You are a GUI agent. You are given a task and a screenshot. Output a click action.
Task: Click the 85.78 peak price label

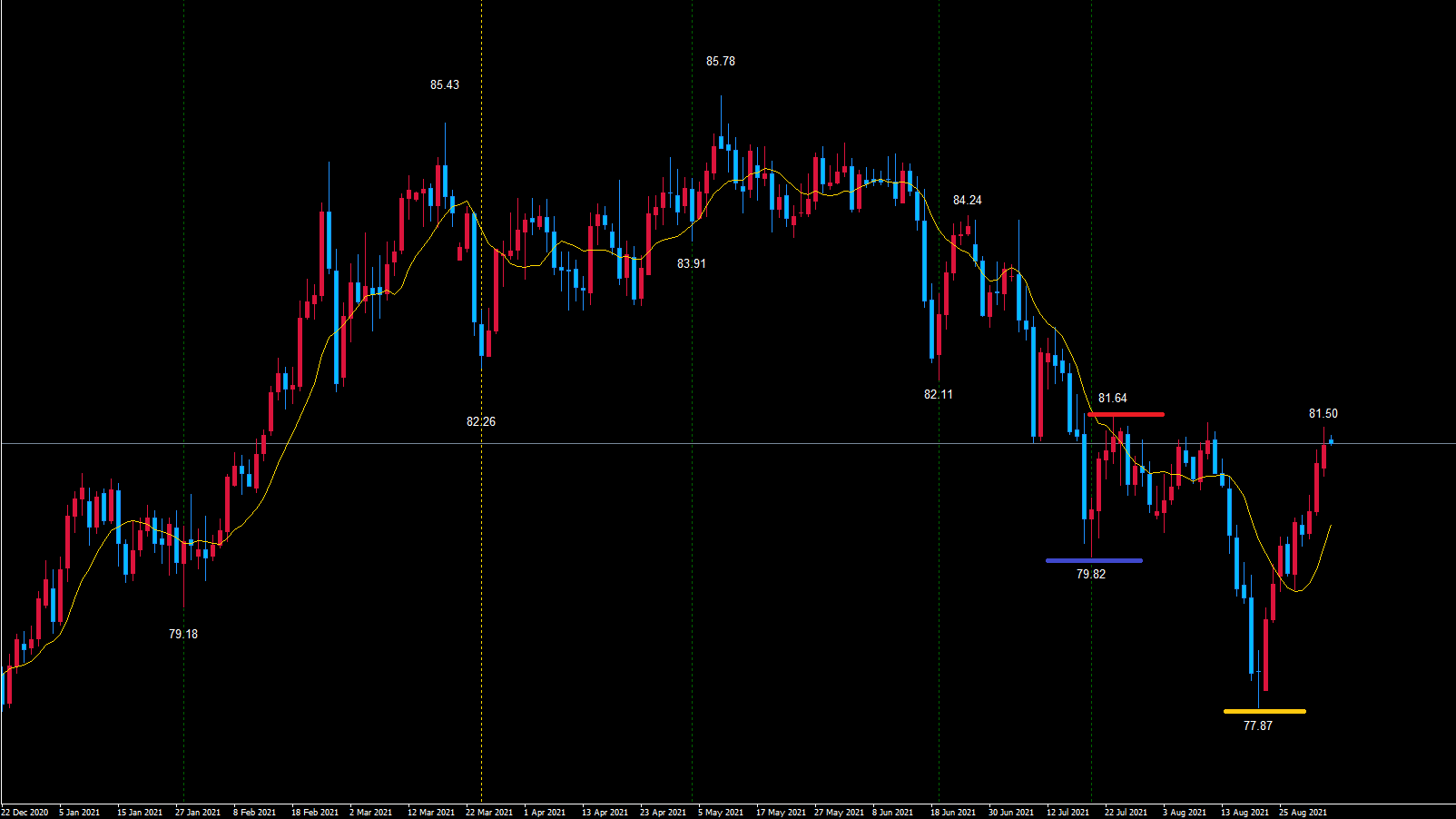click(721, 62)
